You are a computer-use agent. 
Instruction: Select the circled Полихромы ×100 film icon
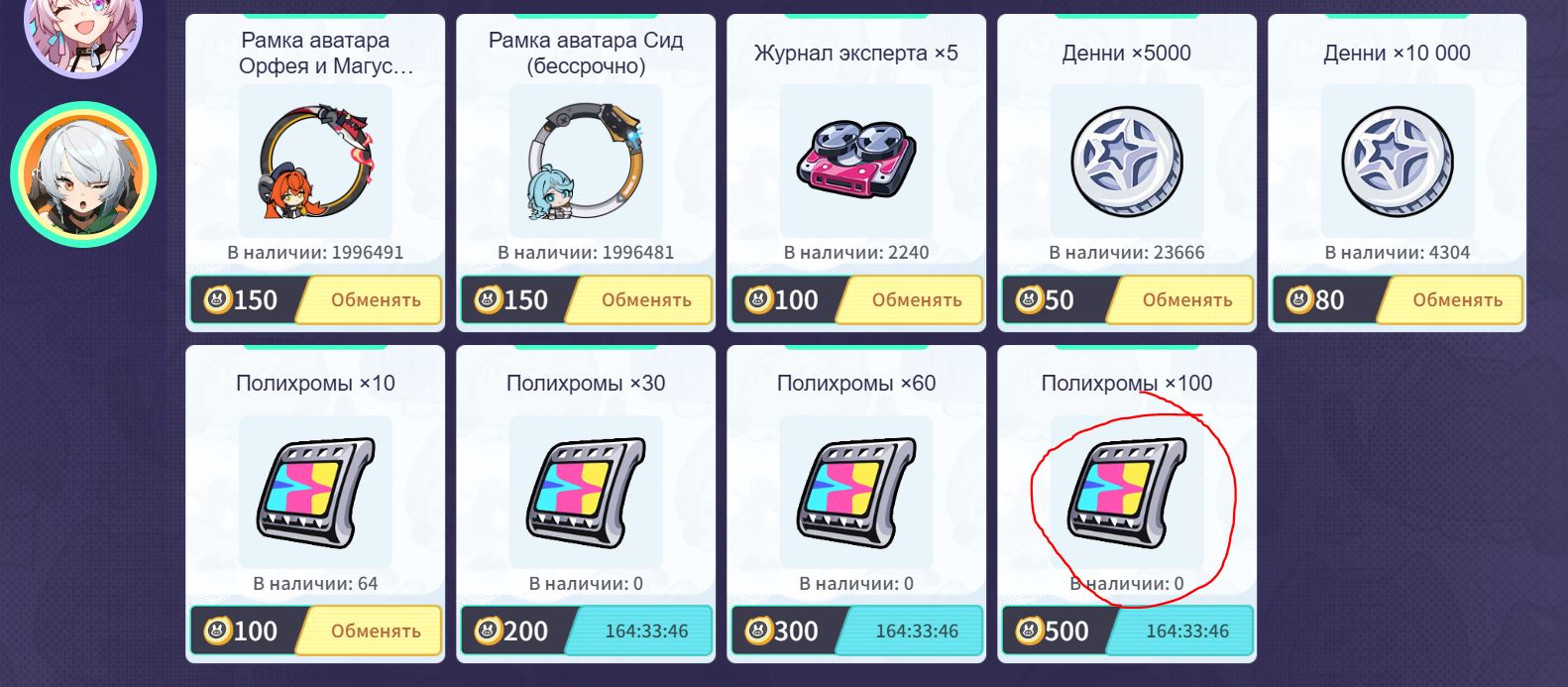[x=1127, y=492]
